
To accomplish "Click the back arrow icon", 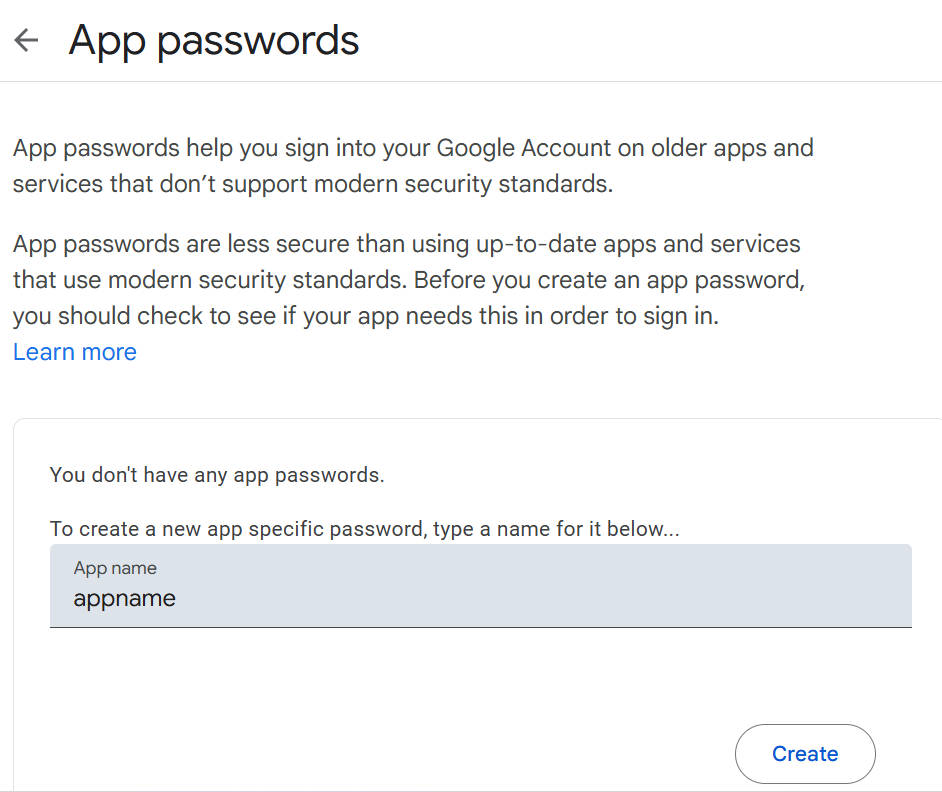I will [x=26, y=40].
